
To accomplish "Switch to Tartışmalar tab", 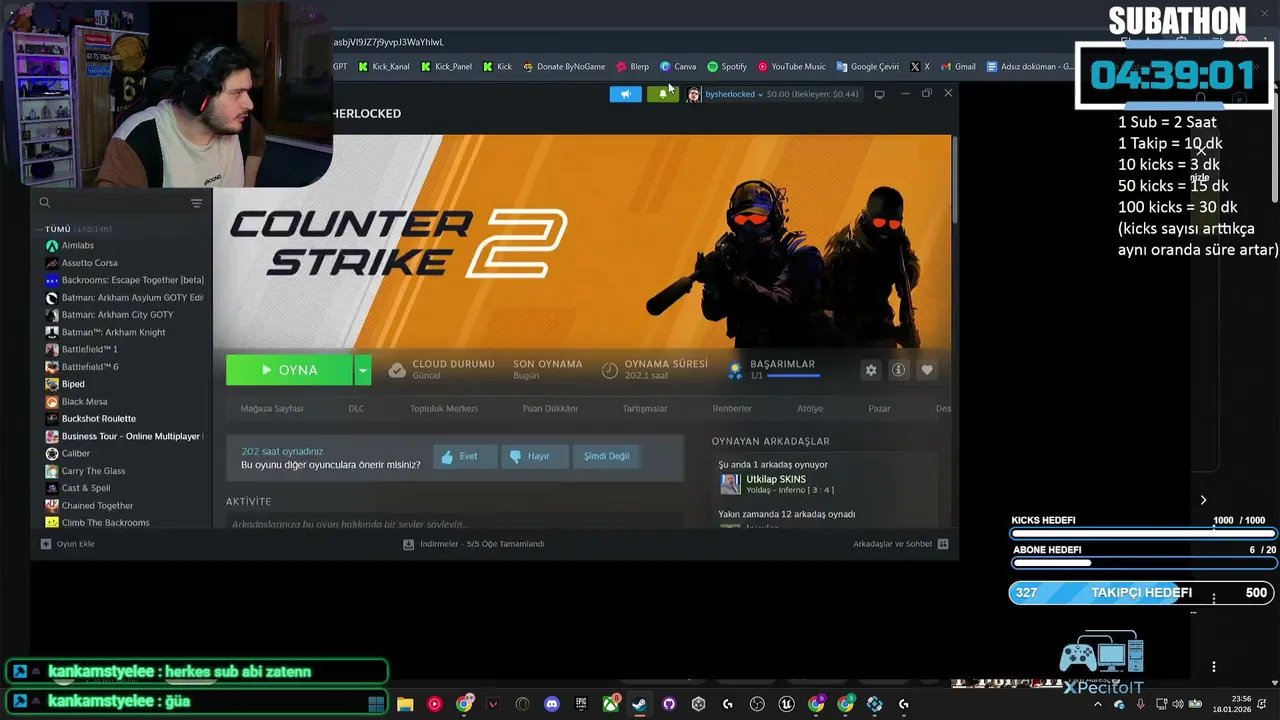I will coord(645,408).
